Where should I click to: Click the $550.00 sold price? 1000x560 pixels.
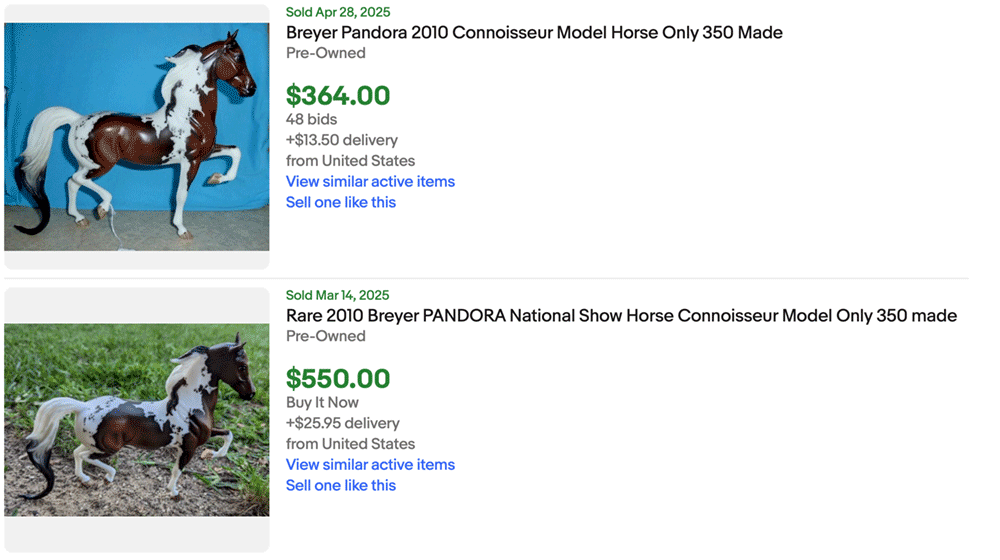coord(338,379)
